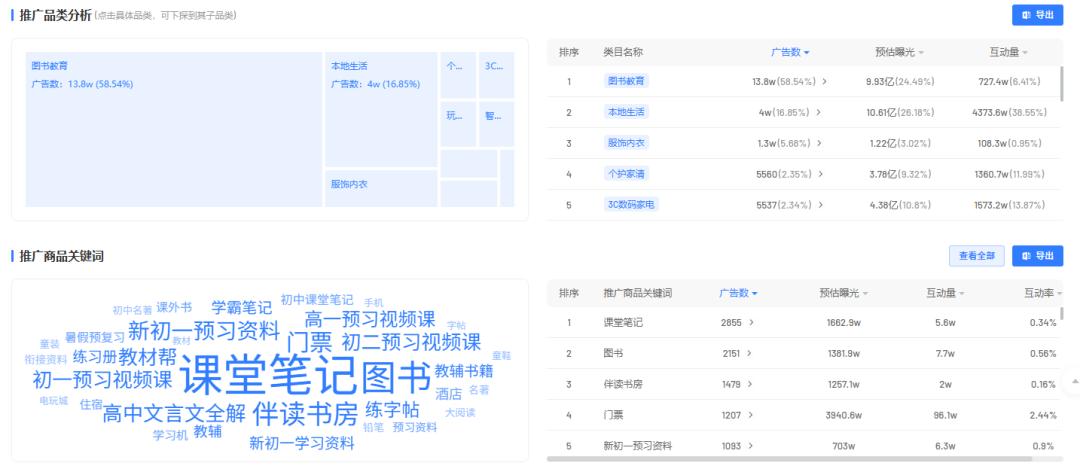Click 初二预习视频课 in the word cloud
Screen dimensions: 1080x469
pos(411,342)
